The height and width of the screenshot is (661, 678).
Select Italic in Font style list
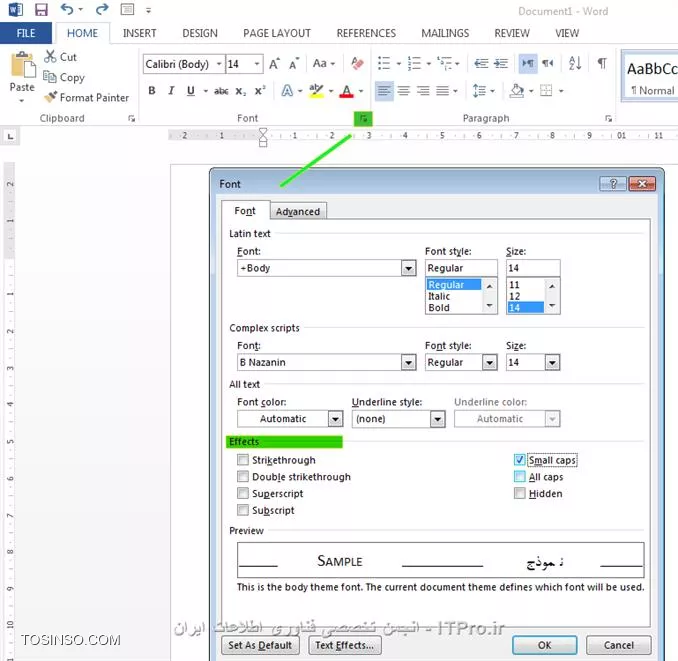point(439,296)
